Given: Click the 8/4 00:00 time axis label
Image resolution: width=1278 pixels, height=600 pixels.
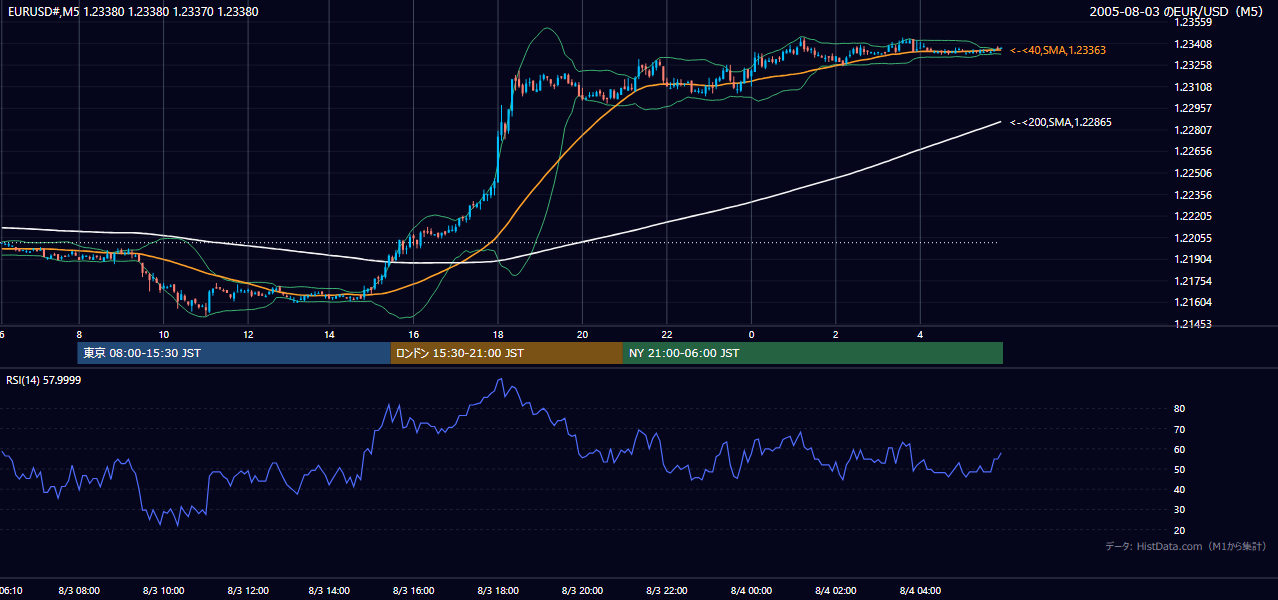Looking at the screenshot, I should point(751,591).
